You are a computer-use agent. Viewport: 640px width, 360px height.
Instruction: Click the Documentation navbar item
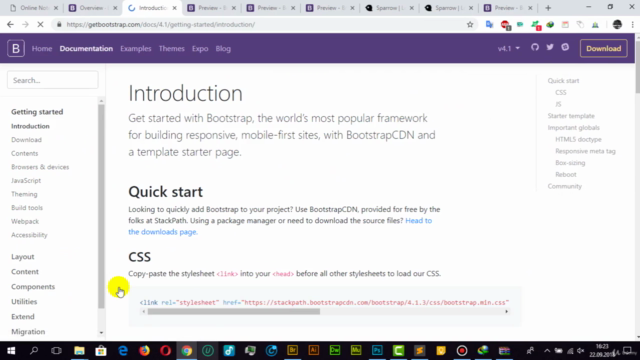[x=86, y=49]
